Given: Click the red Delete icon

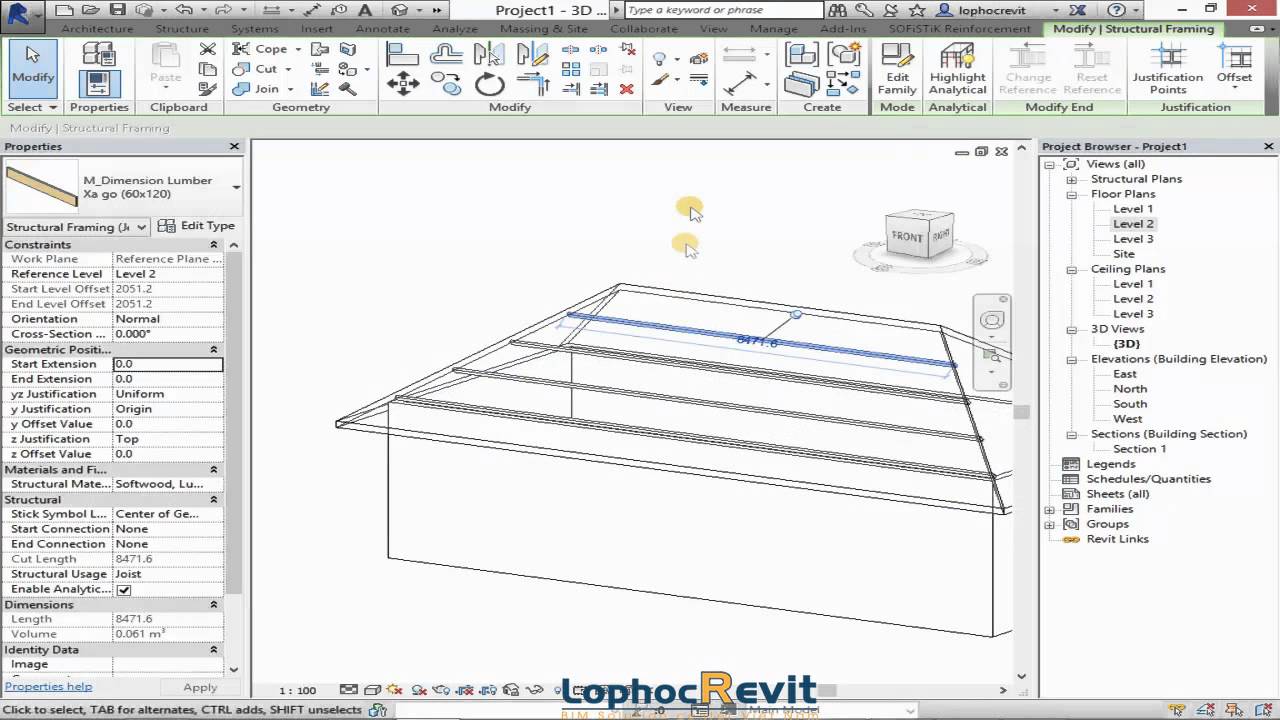Looking at the screenshot, I should click(627, 89).
